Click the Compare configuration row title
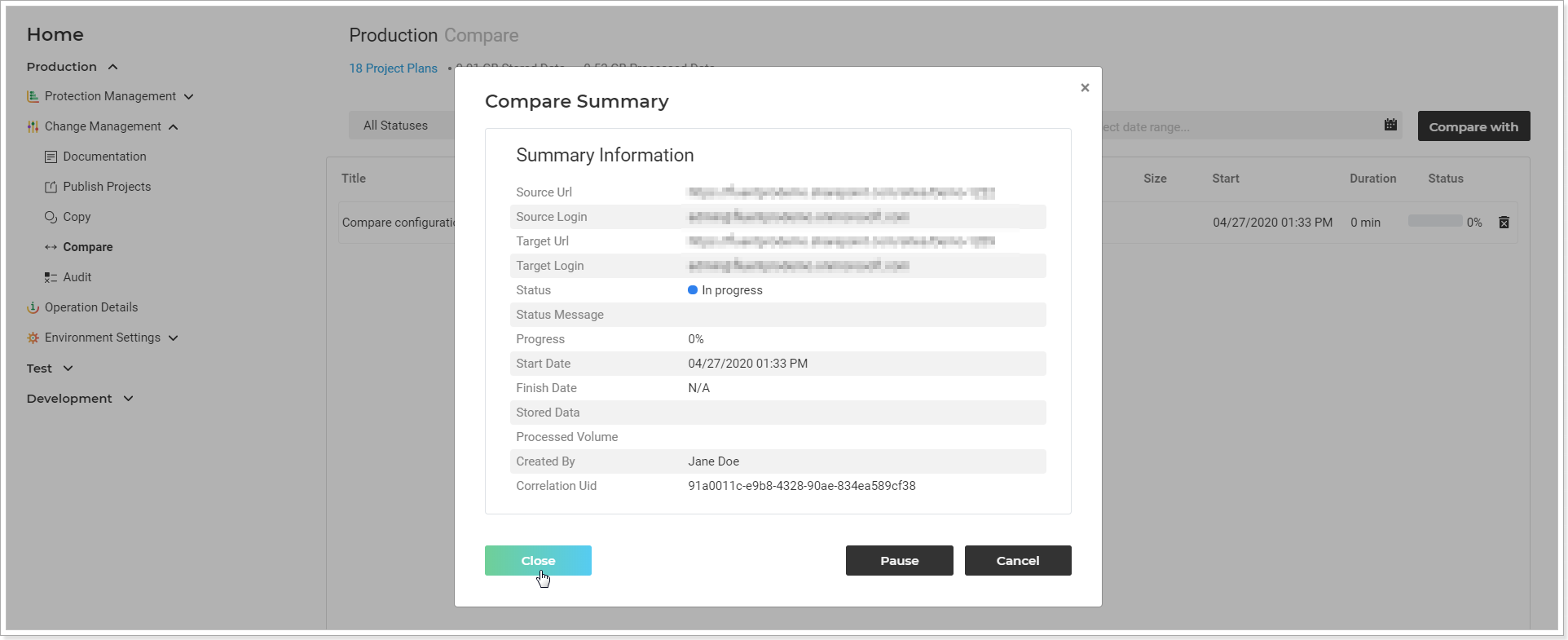 [398, 223]
